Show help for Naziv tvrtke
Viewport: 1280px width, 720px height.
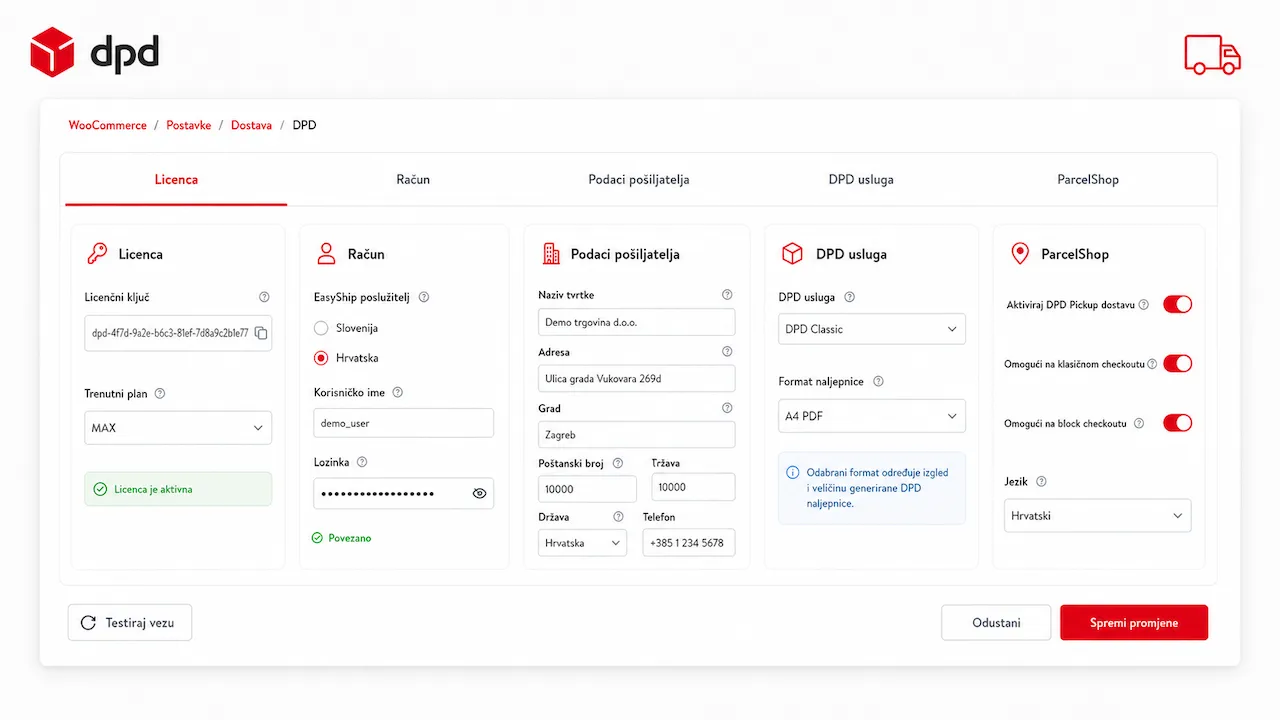[727, 295]
